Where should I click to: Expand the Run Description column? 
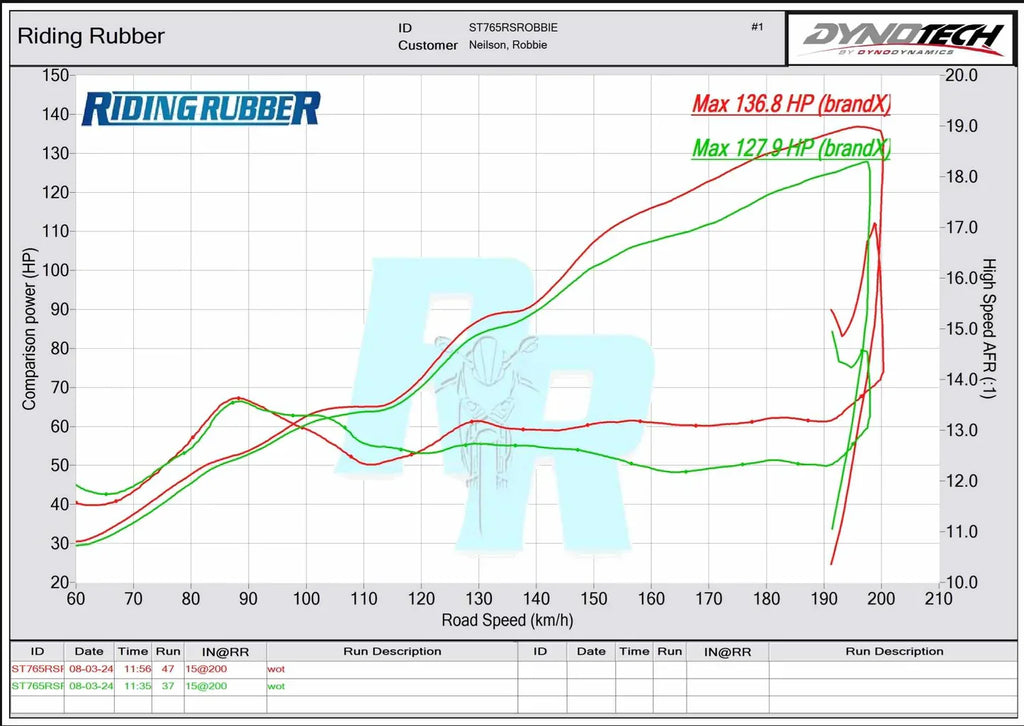coord(394,651)
